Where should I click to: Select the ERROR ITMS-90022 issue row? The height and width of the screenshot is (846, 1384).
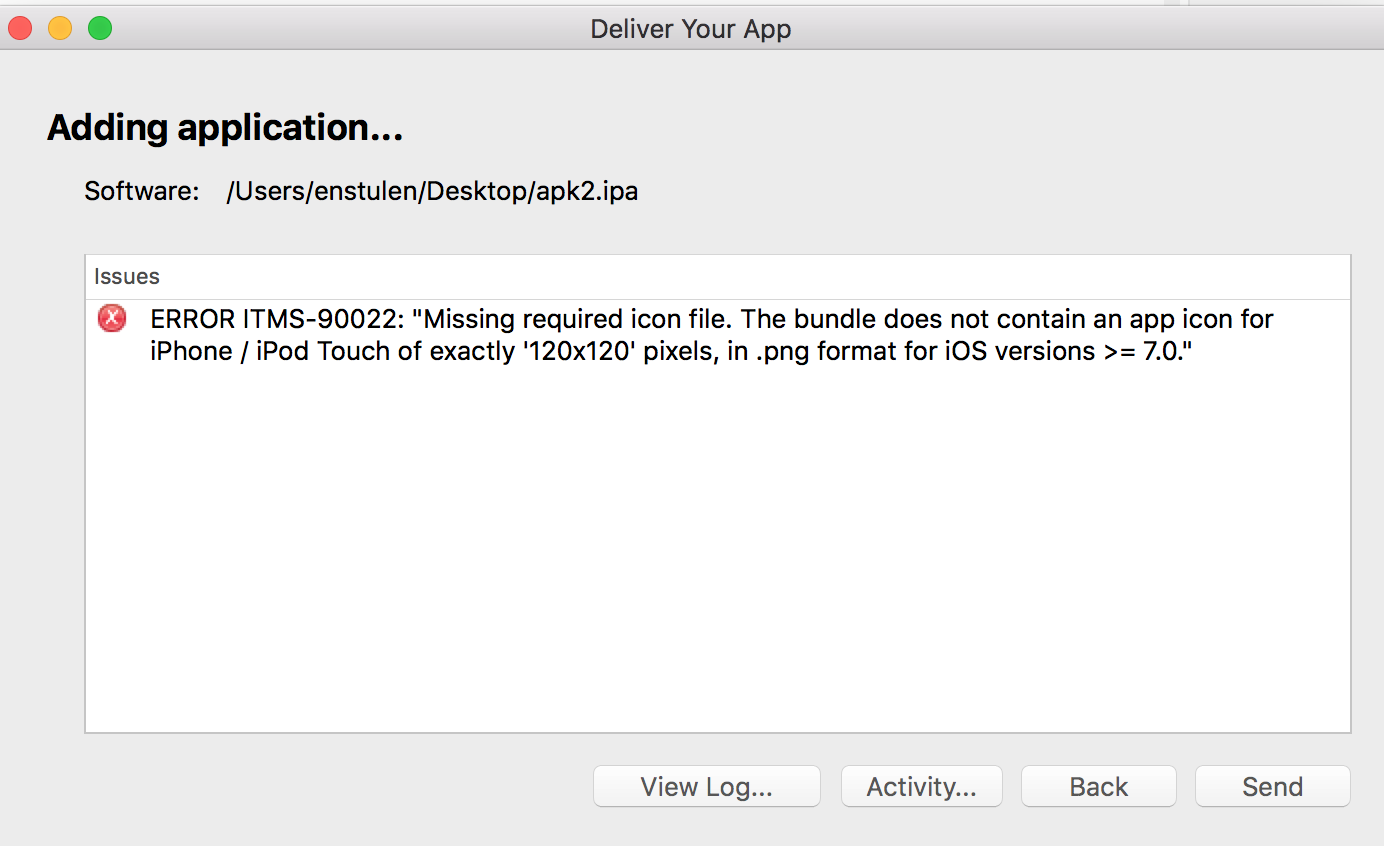pos(700,334)
